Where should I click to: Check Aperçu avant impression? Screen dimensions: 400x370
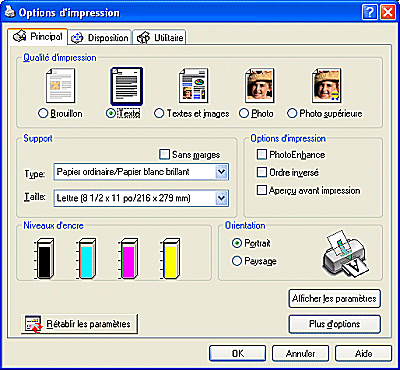[262, 190]
